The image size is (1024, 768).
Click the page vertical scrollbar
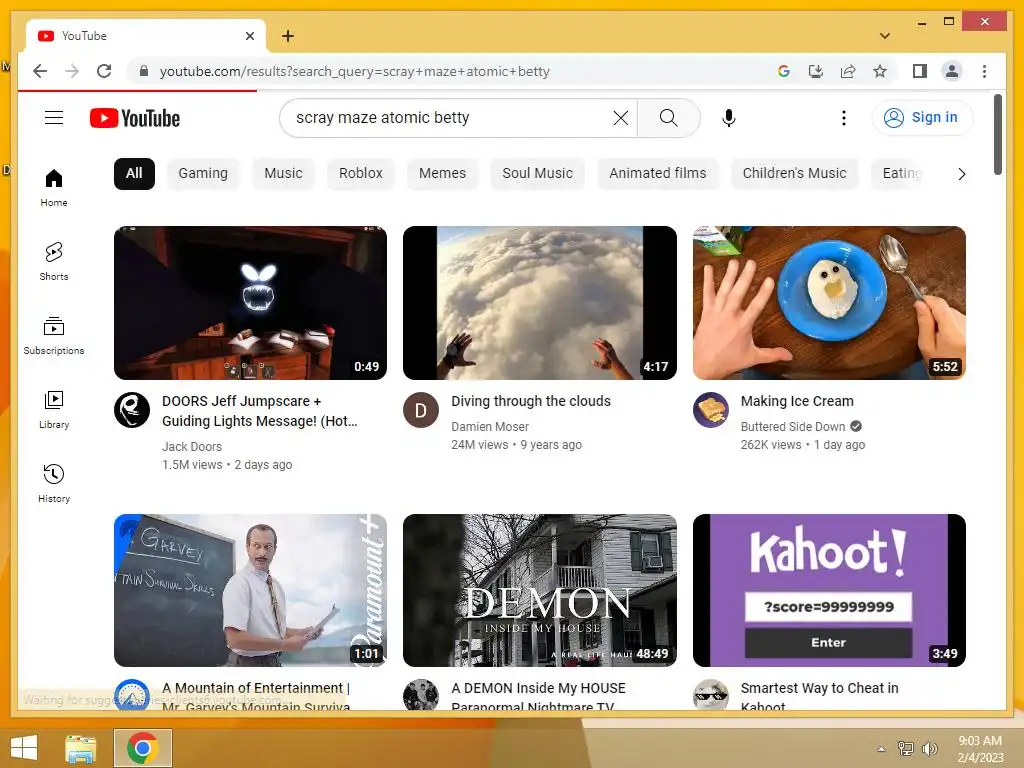coord(997,135)
